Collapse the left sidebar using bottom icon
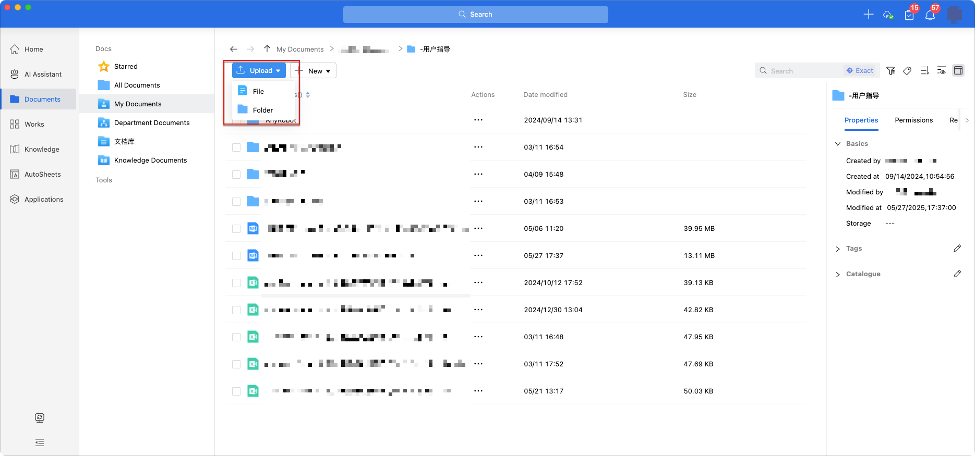Viewport: 976px width, 456px height. (x=39, y=441)
